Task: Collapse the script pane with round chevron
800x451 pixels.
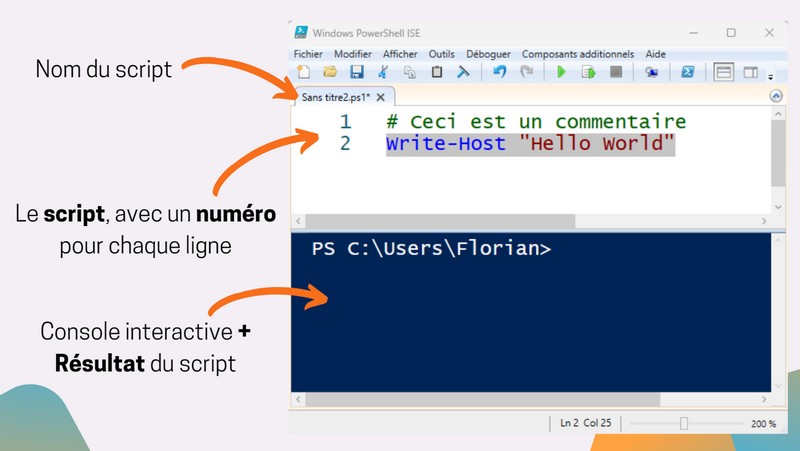Action: click(776, 96)
